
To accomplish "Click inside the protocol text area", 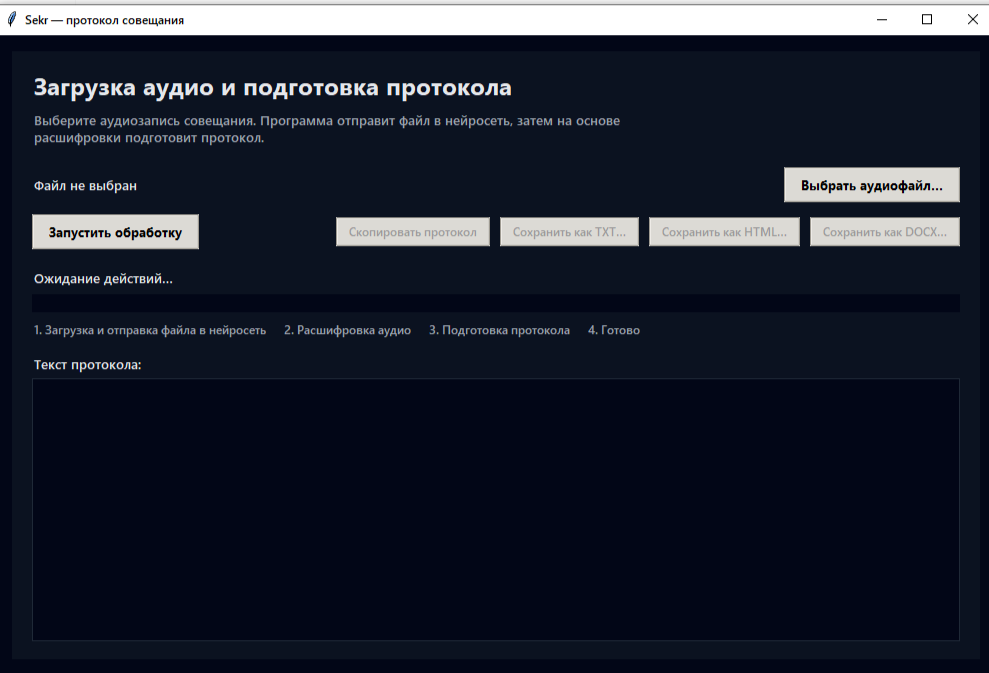I will pyautogui.click(x=497, y=508).
